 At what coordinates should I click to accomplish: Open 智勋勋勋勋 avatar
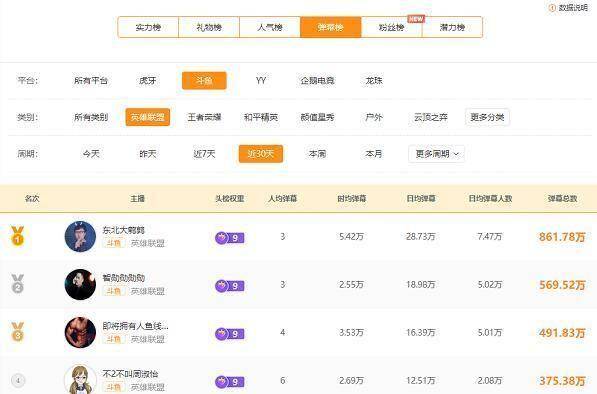pos(80,284)
